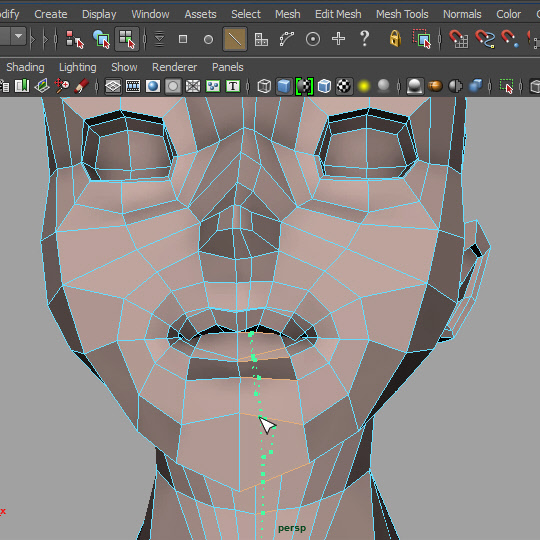This screenshot has width=540, height=540.
Task: Click Select by hierarchy and combinations icon
Action: click(74, 39)
